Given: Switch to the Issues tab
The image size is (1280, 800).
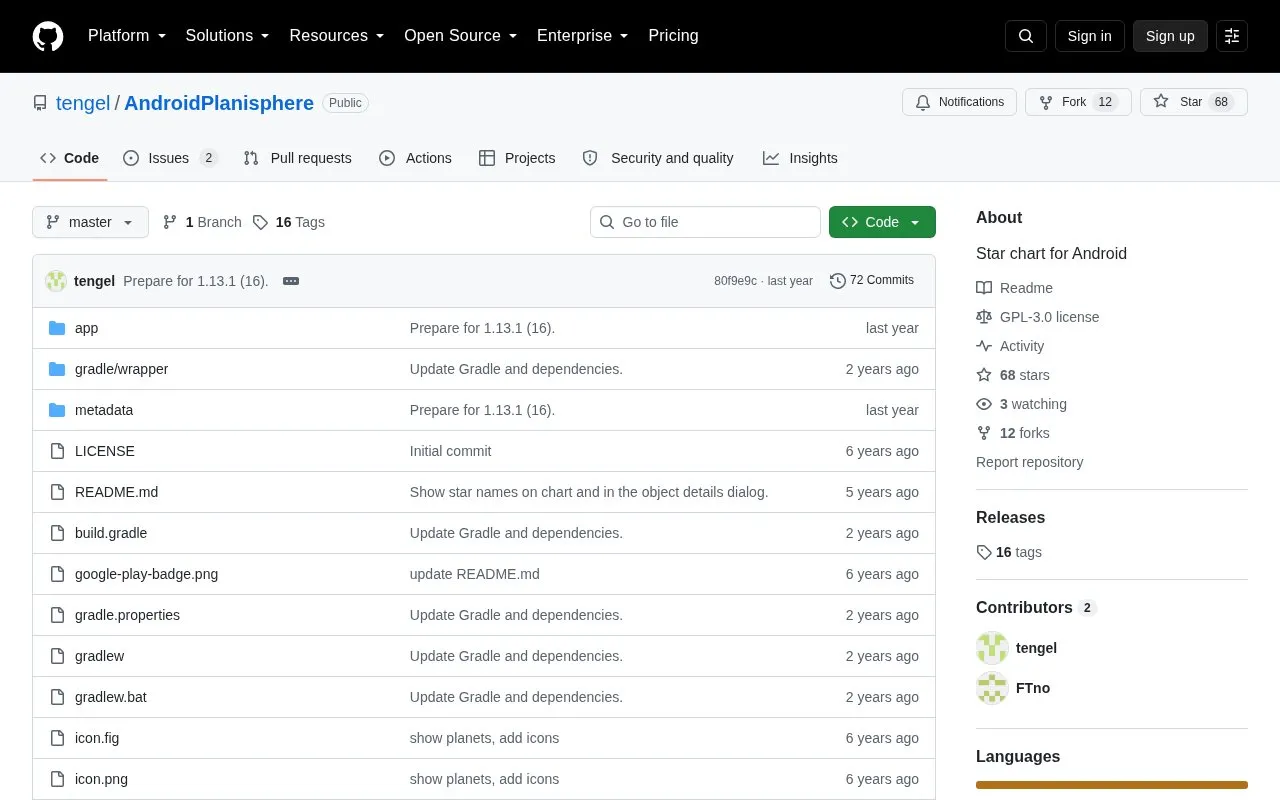Looking at the screenshot, I should 170,158.
